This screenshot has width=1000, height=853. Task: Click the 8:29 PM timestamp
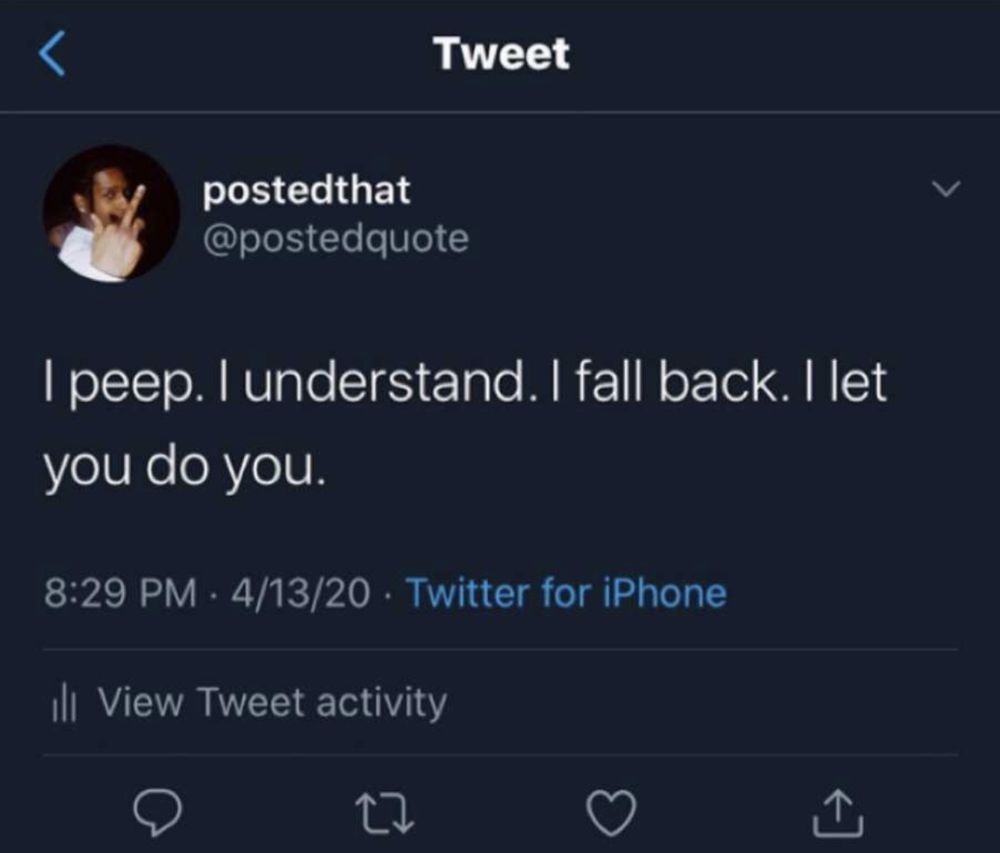(121, 594)
